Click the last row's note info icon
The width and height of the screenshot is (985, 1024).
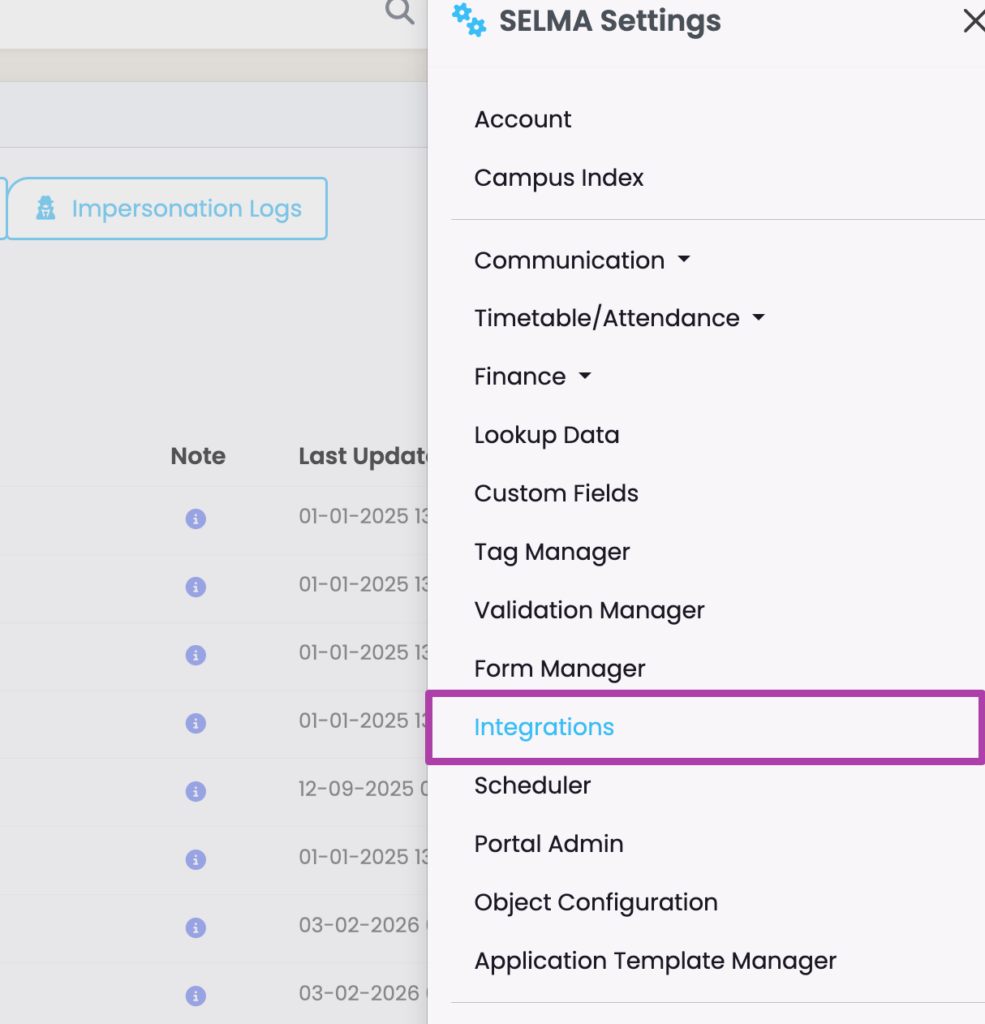(196, 995)
